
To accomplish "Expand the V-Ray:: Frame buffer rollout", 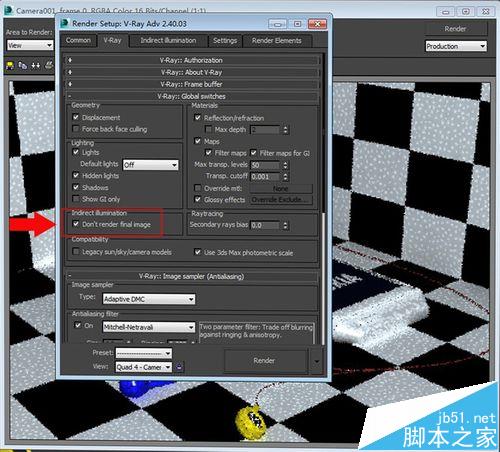I will [192, 84].
